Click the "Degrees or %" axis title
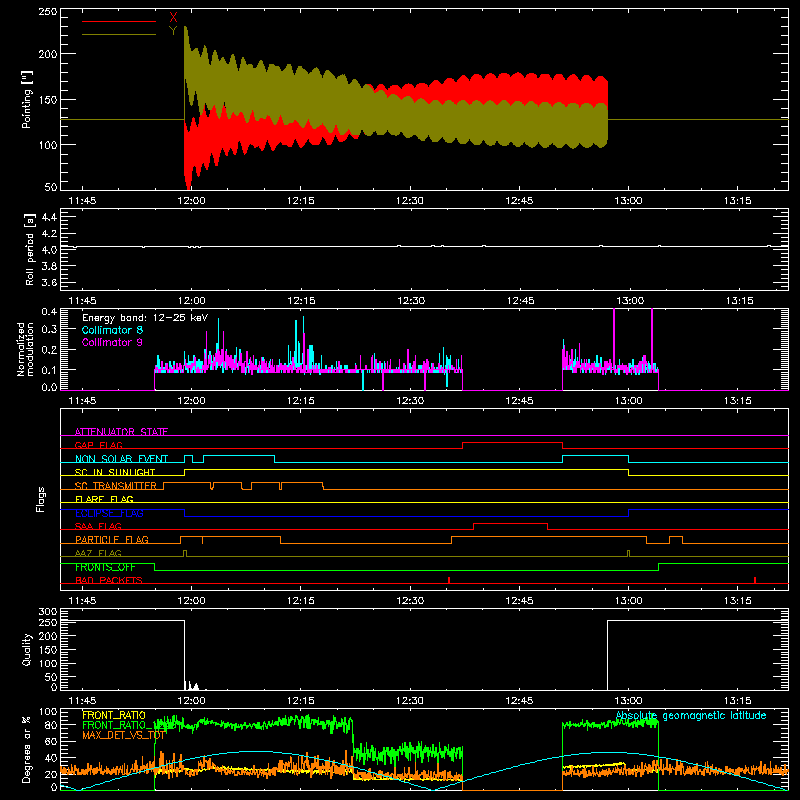This screenshot has height=800, width=800. [x=27, y=749]
